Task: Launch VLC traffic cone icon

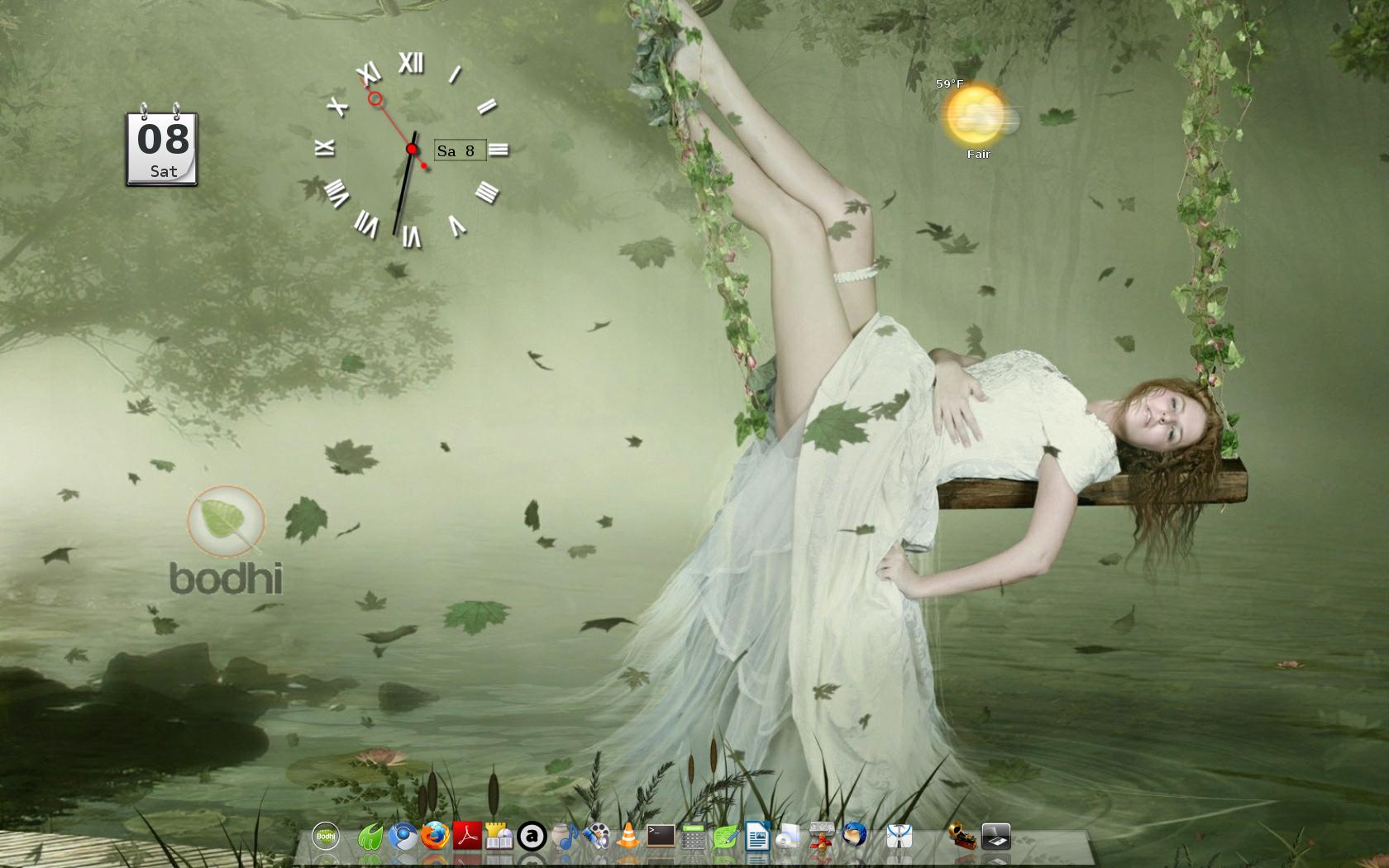Action: (628, 837)
